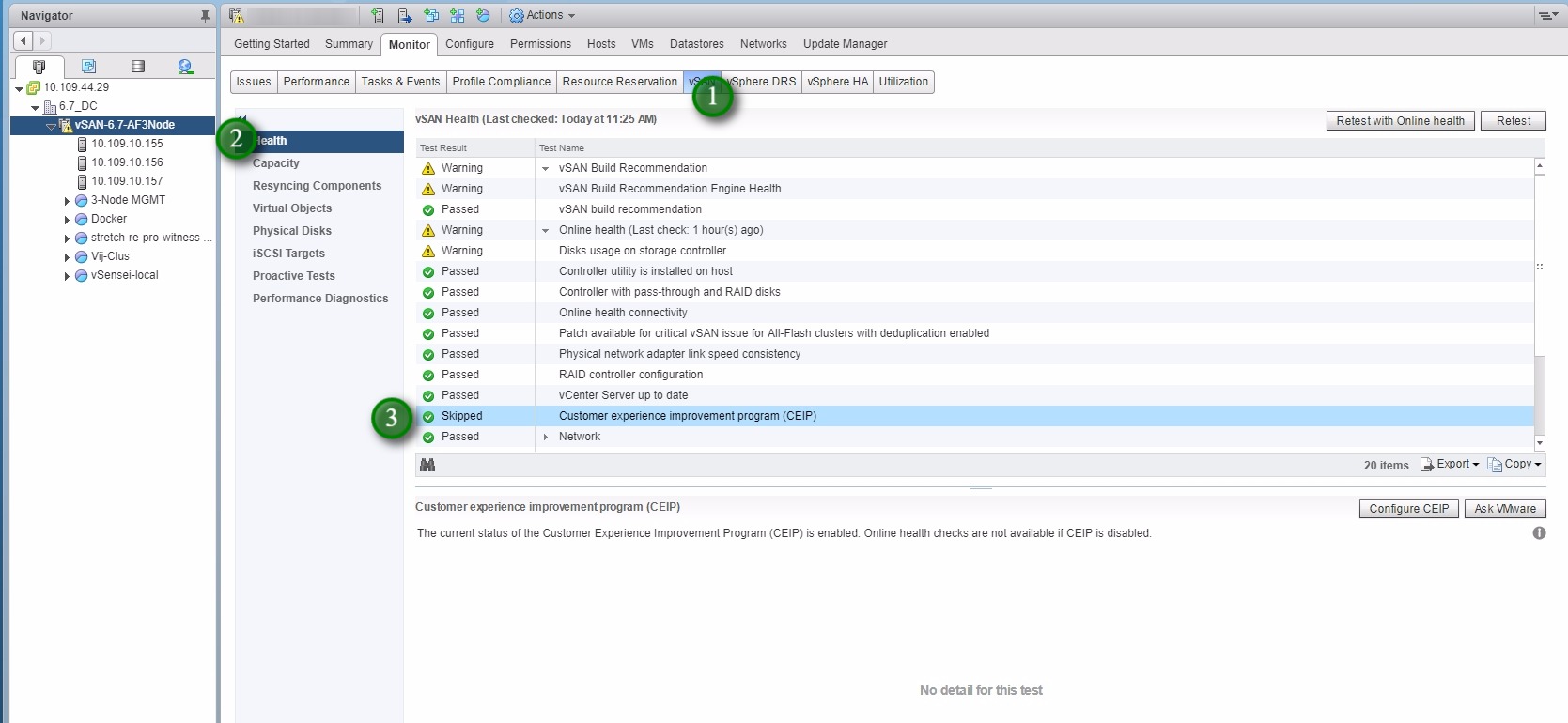Click the Add Host toolbar icon

point(377,16)
